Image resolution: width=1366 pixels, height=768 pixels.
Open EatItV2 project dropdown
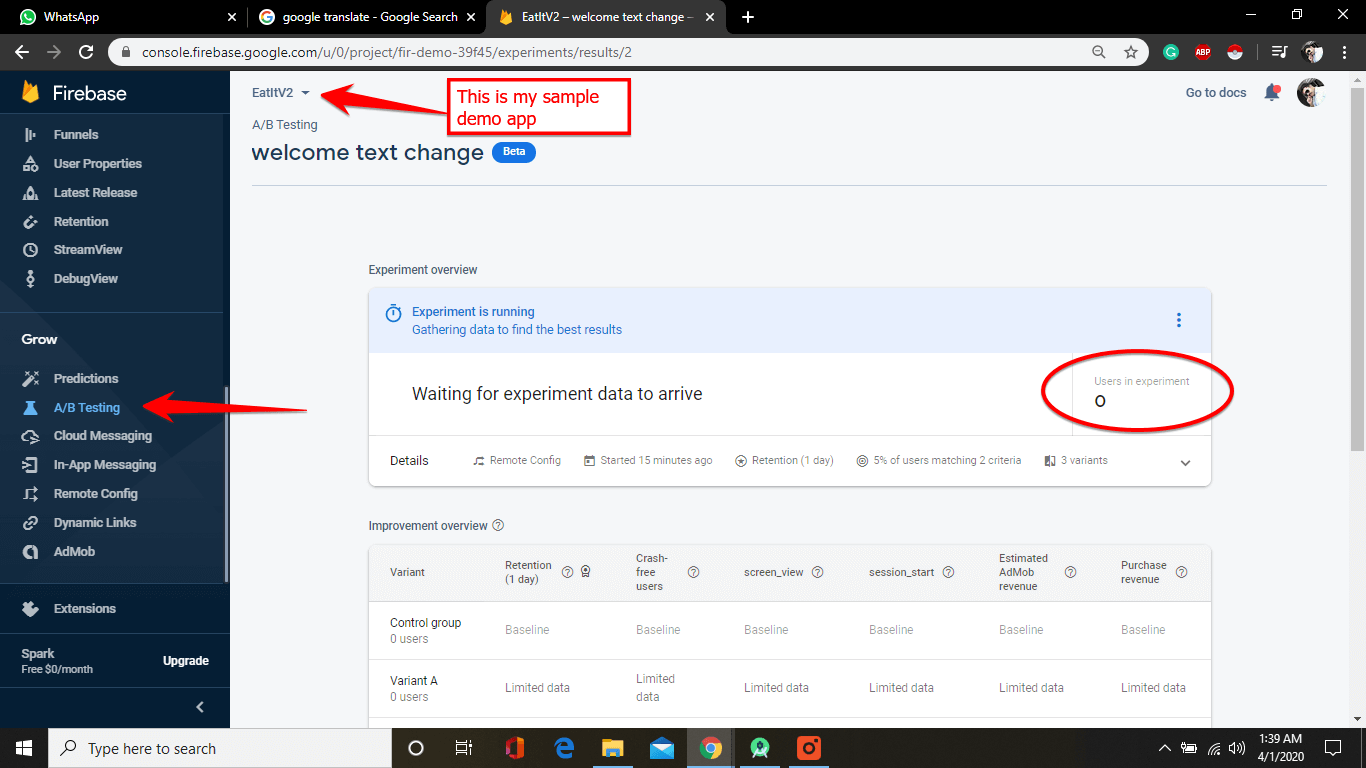(x=281, y=93)
